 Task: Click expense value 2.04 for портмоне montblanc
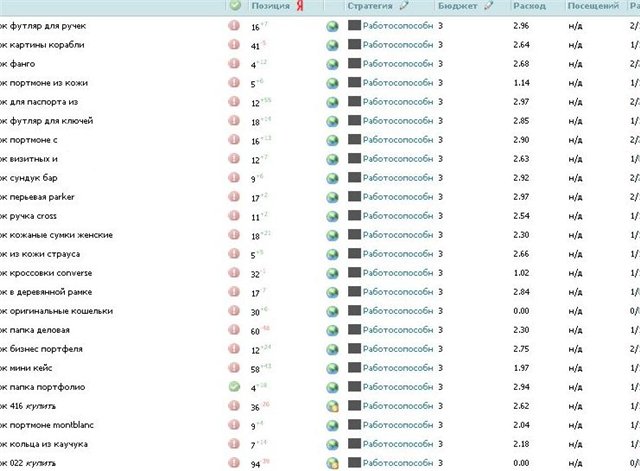521,425
